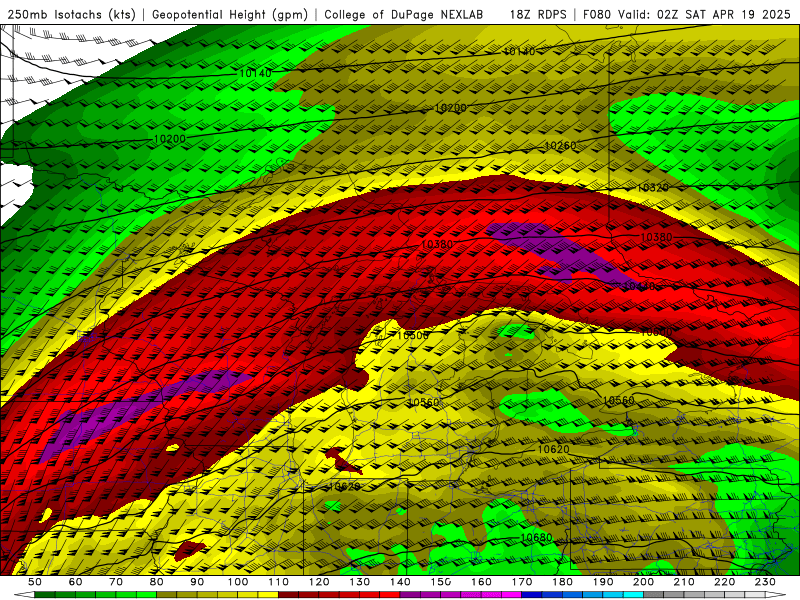This screenshot has height=600, width=800.
Task: Click the 'College of DuPage NEXLAB' header text
Action: [x=404, y=15]
